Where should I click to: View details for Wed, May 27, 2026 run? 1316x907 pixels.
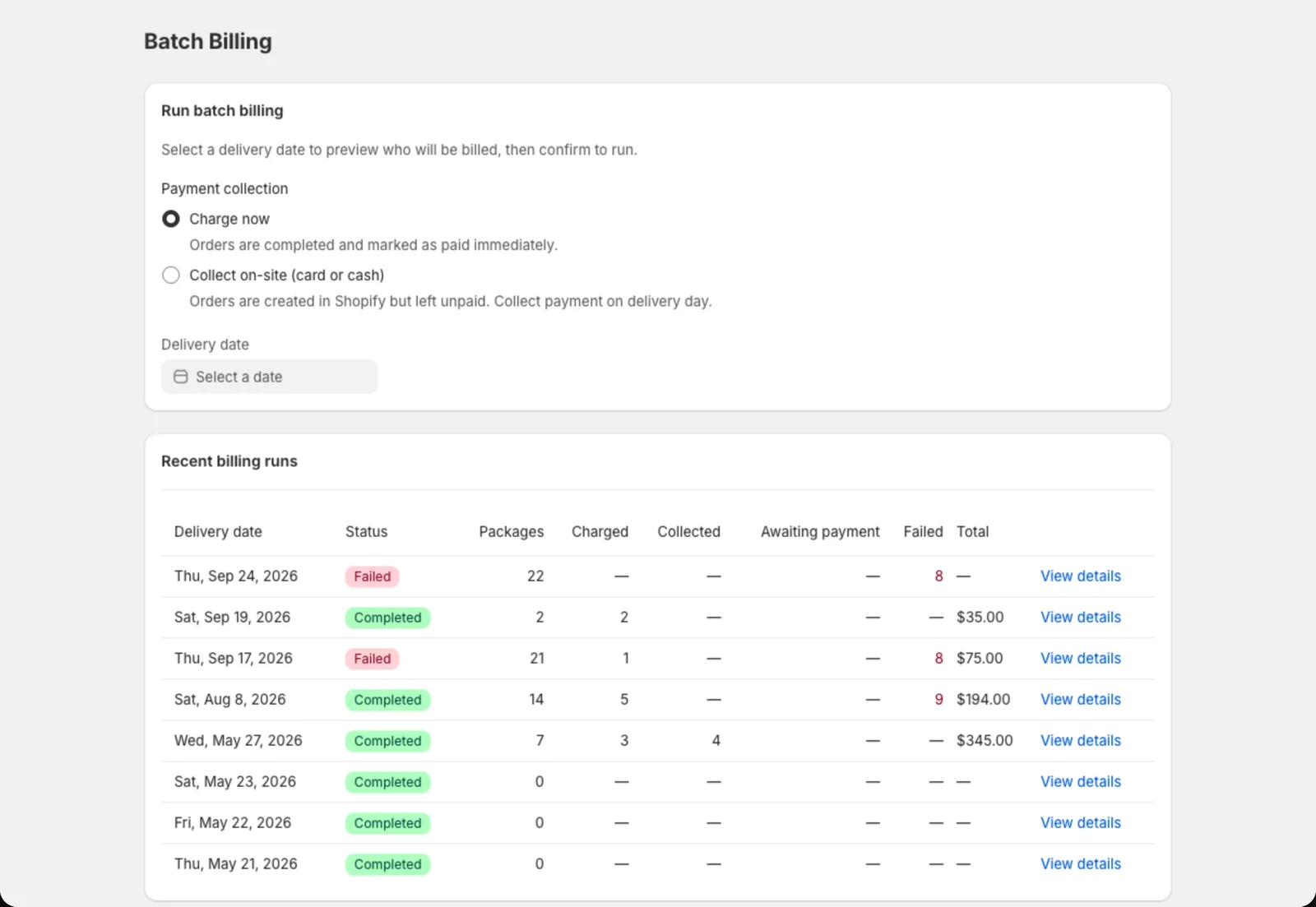click(1080, 741)
